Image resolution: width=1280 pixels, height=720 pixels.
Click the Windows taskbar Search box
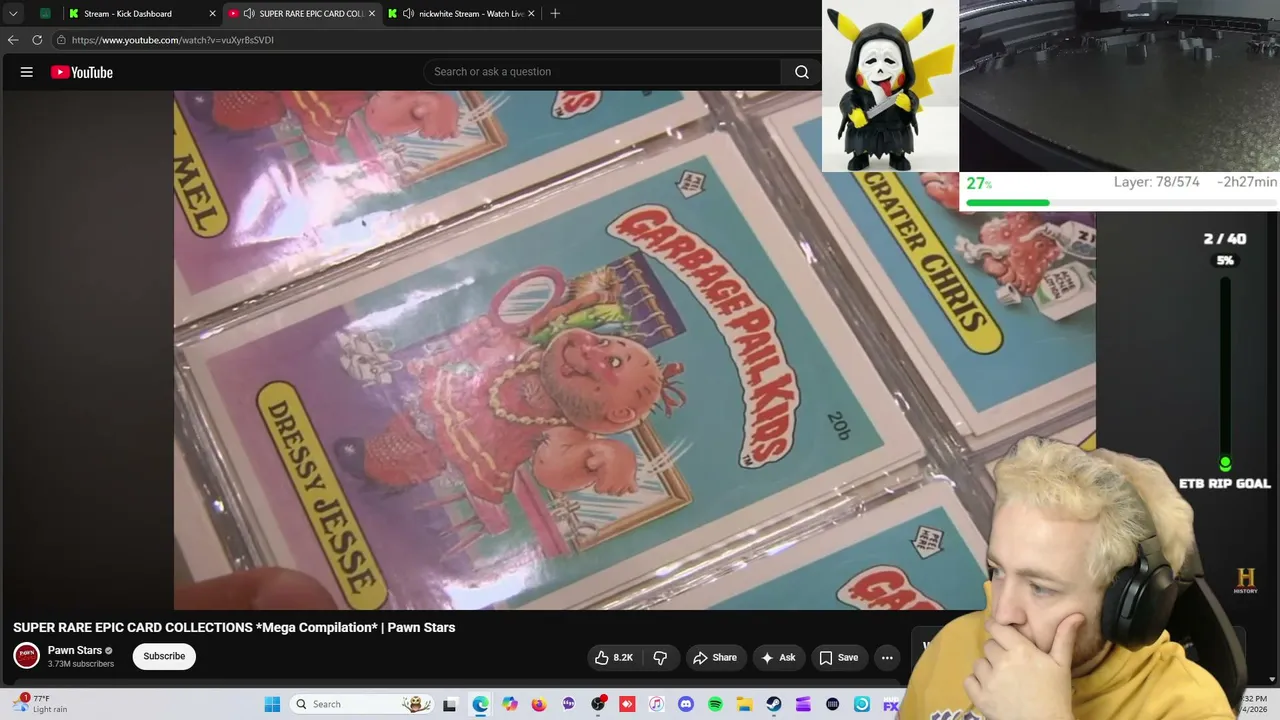click(x=362, y=704)
